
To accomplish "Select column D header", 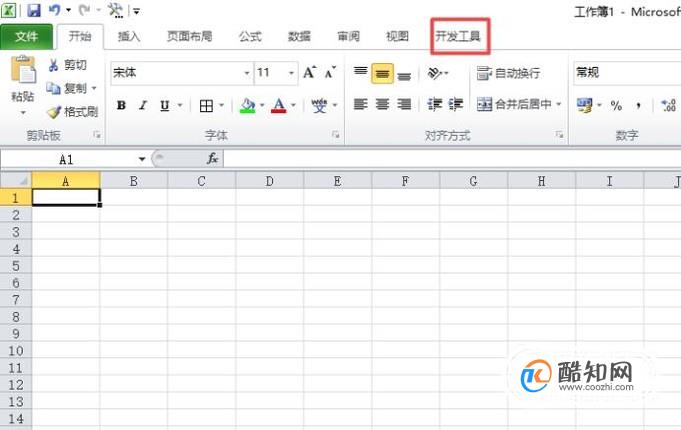I will pyautogui.click(x=270, y=181).
